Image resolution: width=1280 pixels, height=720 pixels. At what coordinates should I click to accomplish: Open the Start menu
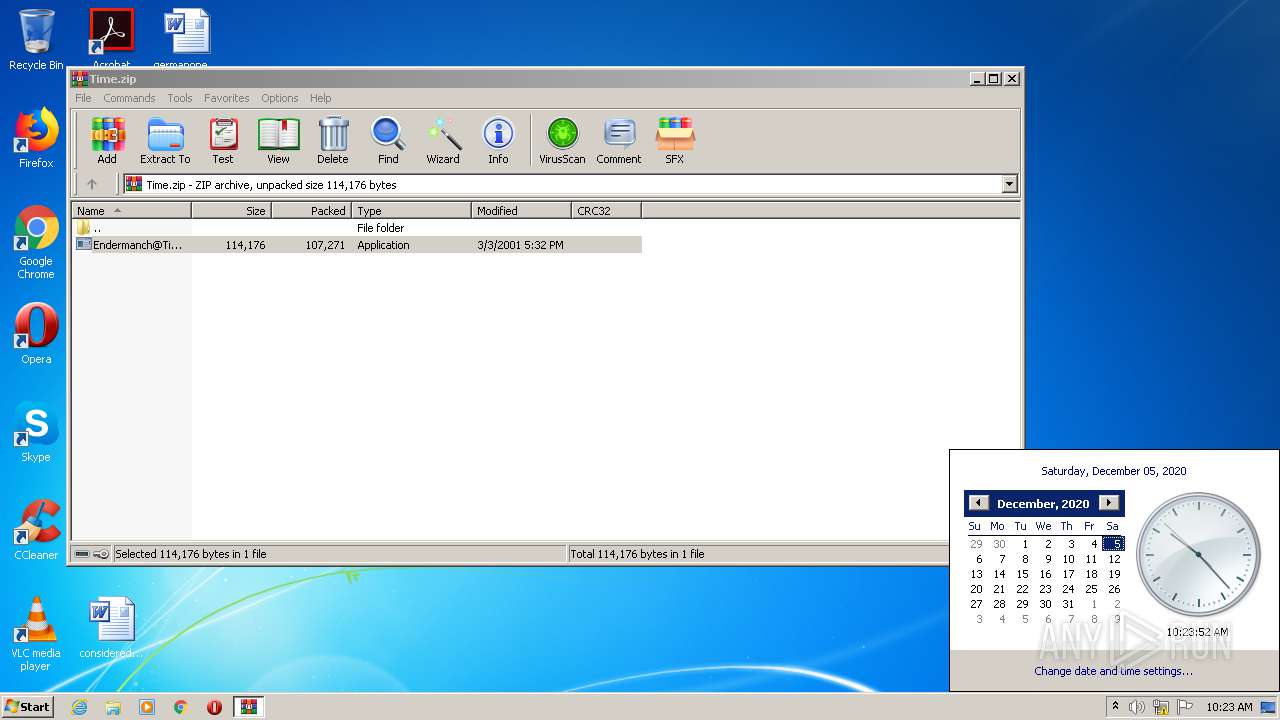pyautogui.click(x=27, y=706)
